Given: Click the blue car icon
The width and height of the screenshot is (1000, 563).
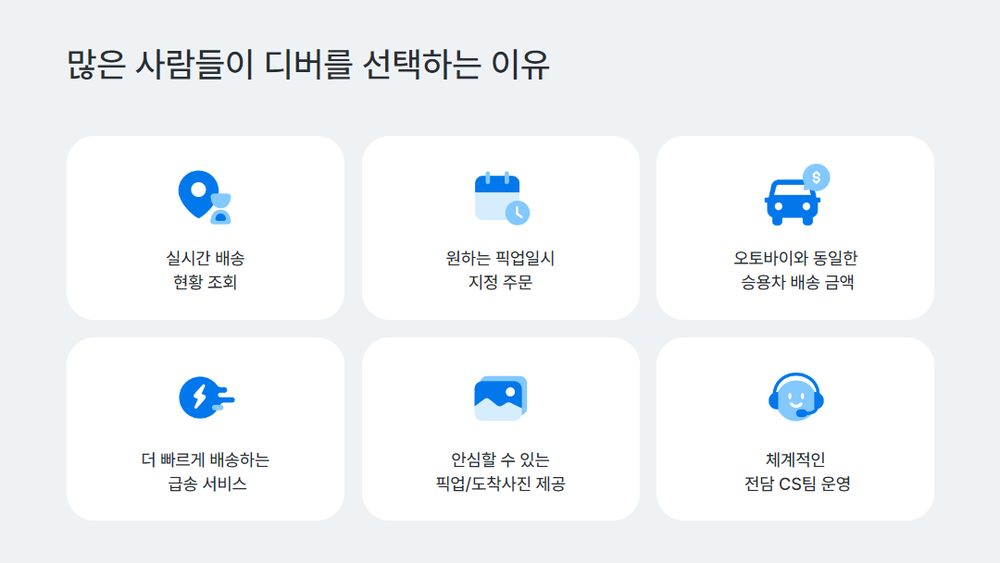Looking at the screenshot, I should click(x=790, y=202).
